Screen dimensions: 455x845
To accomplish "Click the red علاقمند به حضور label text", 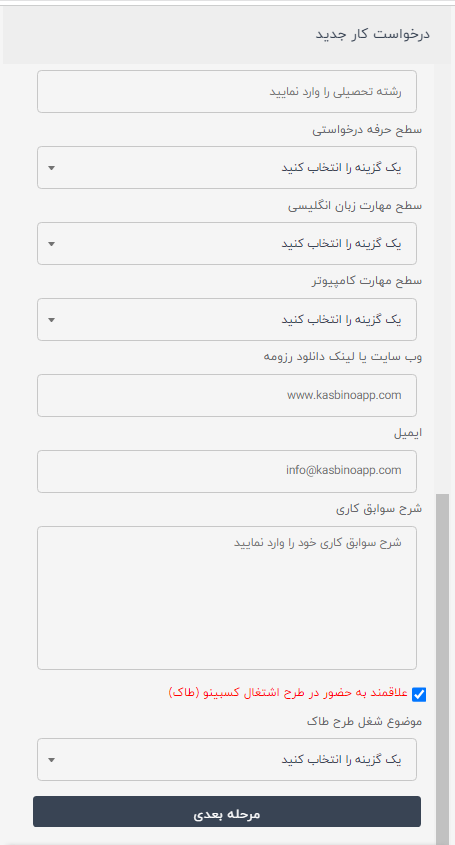I will point(288,693).
